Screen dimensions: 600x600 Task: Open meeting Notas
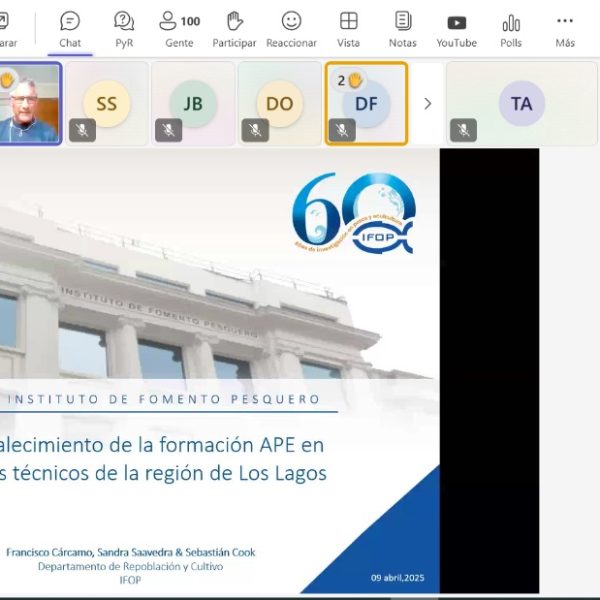pyautogui.click(x=403, y=30)
